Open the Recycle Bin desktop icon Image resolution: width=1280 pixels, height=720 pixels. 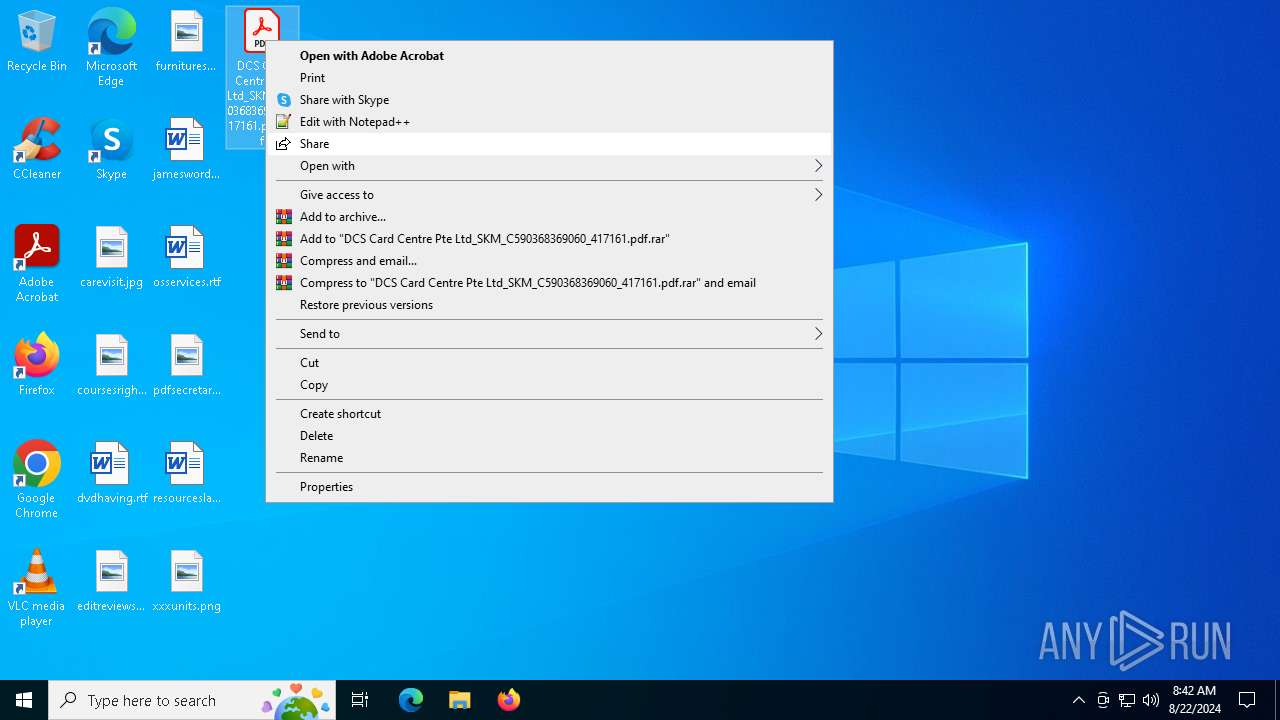pyautogui.click(x=37, y=43)
